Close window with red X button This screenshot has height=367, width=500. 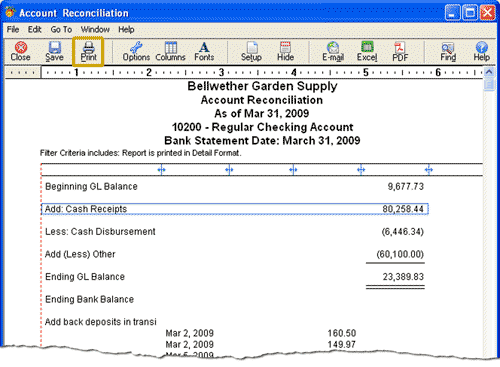coord(487,13)
